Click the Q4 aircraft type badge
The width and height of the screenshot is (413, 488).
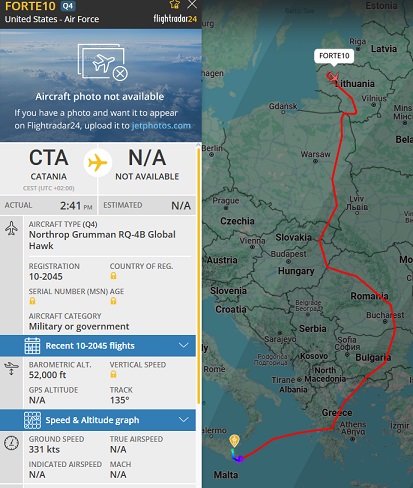[68, 6]
